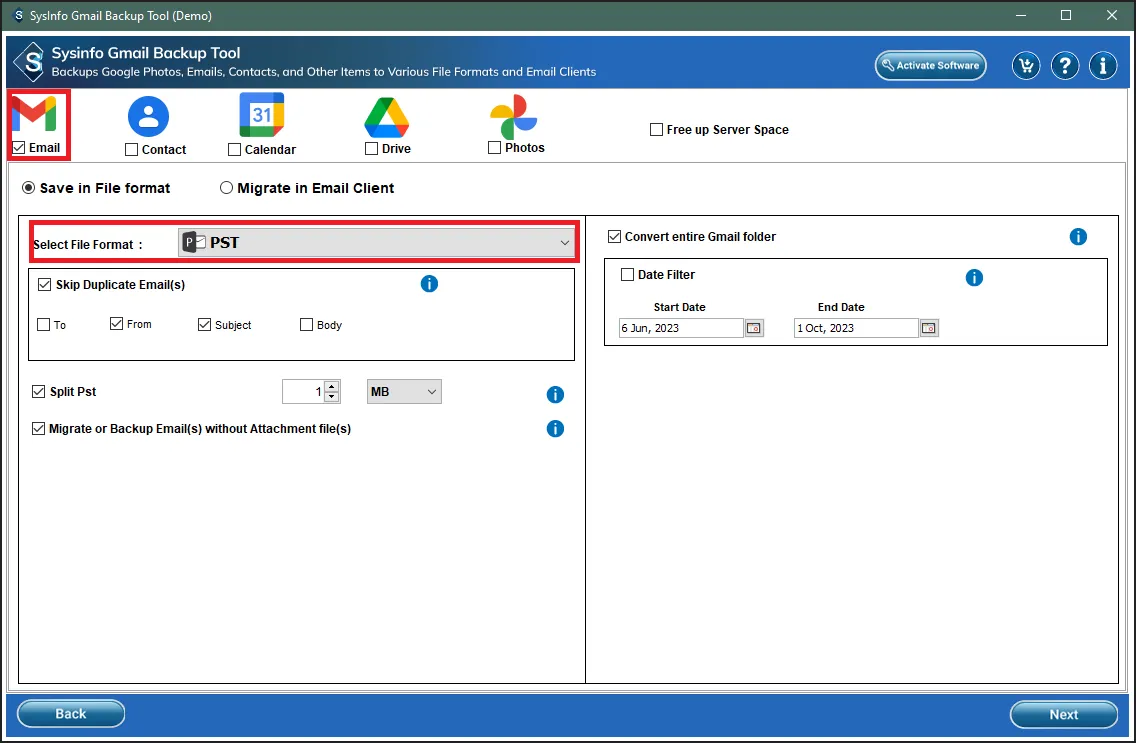The height and width of the screenshot is (743, 1136).
Task: Toggle Migrate or Backup without Attachment checkbox
Action: coord(38,429)
